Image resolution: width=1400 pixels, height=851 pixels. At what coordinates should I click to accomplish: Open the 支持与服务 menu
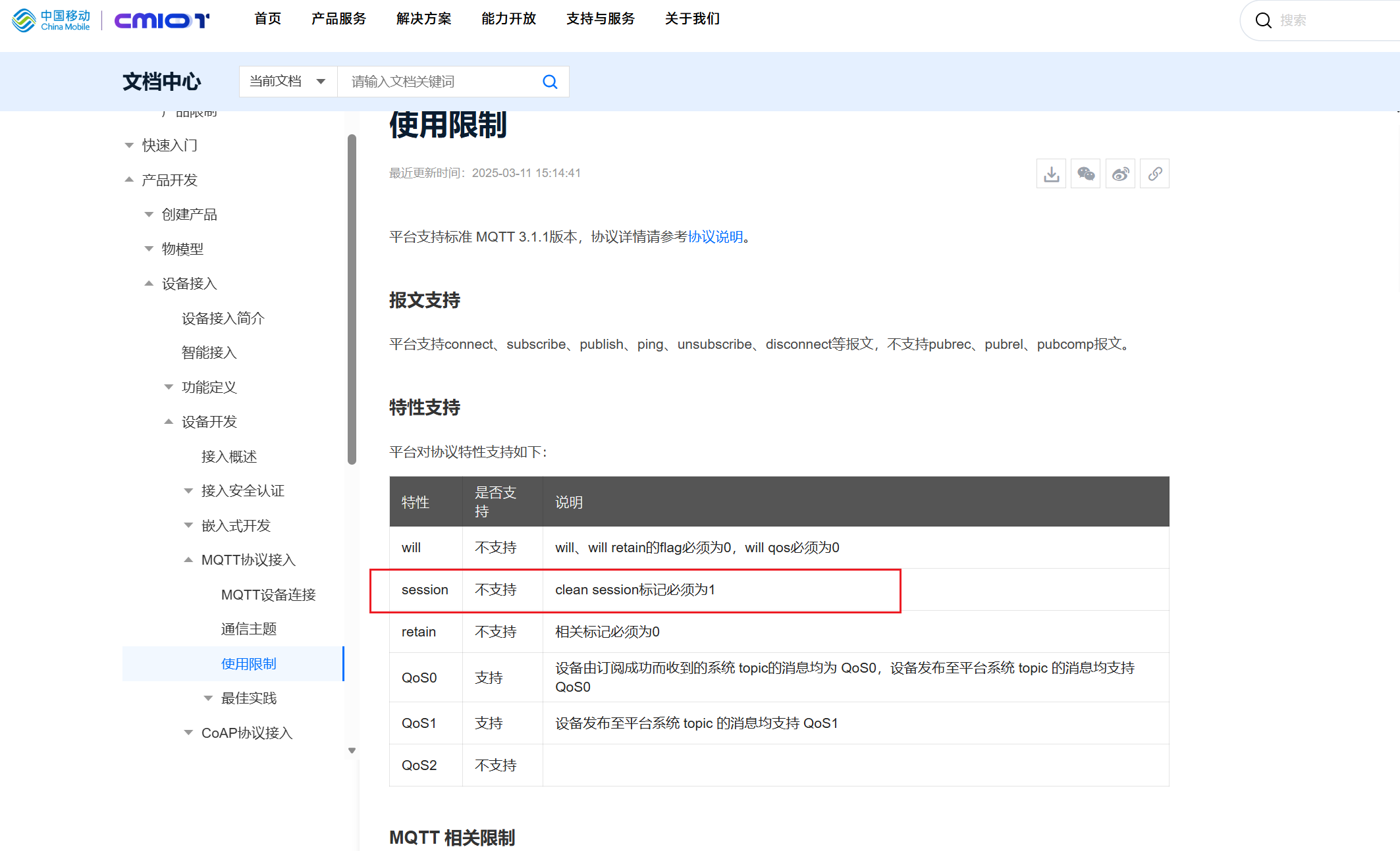pos(600,19)
